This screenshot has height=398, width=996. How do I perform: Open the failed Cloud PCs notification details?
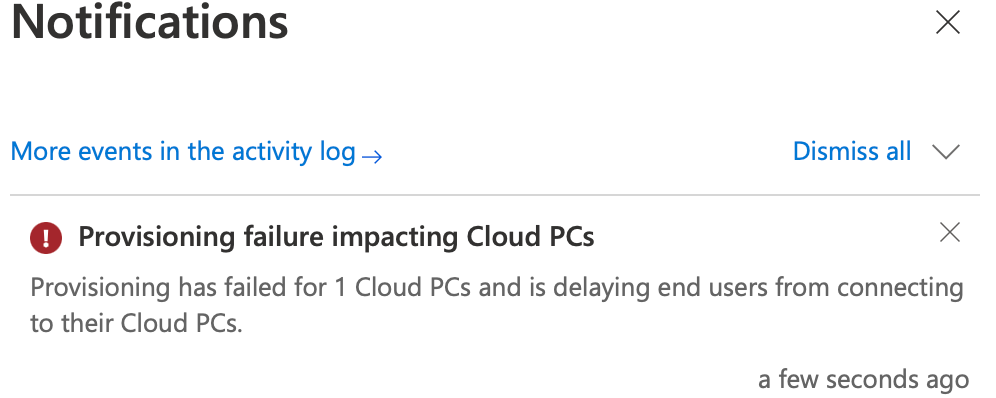pyautogui.click(x=336, y=237)
